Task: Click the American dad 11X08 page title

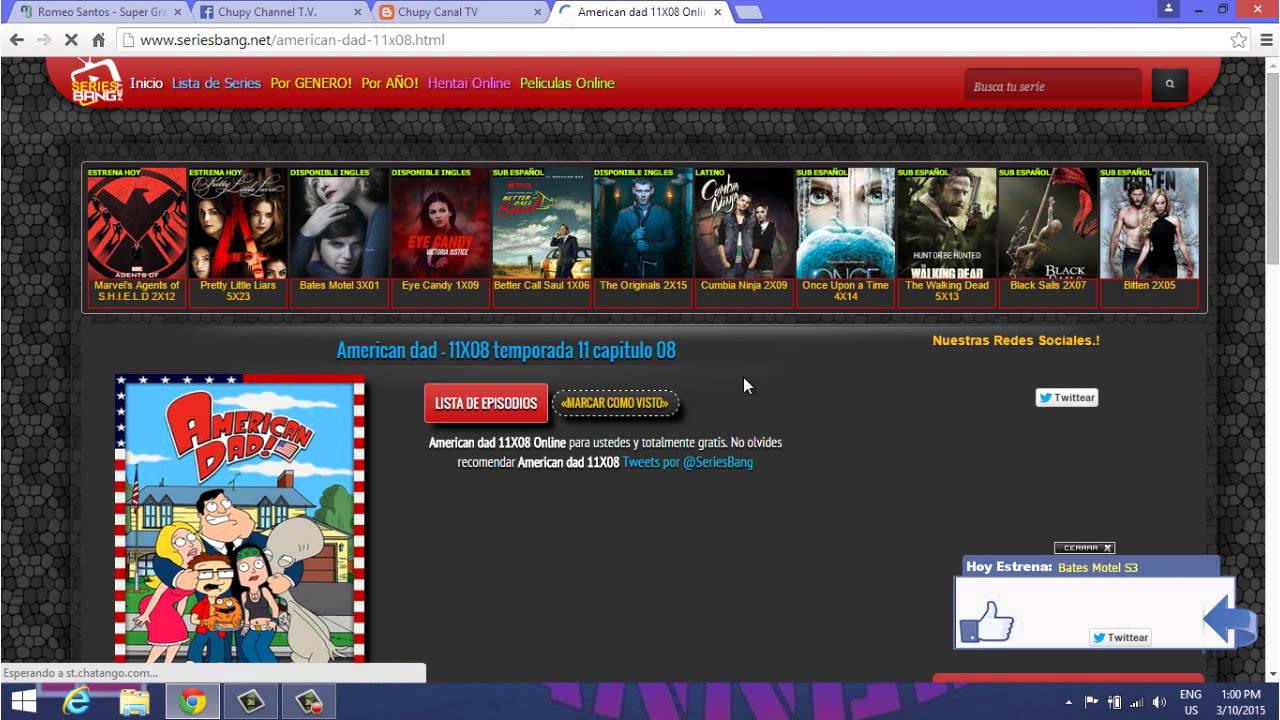Action: (506, 350)
